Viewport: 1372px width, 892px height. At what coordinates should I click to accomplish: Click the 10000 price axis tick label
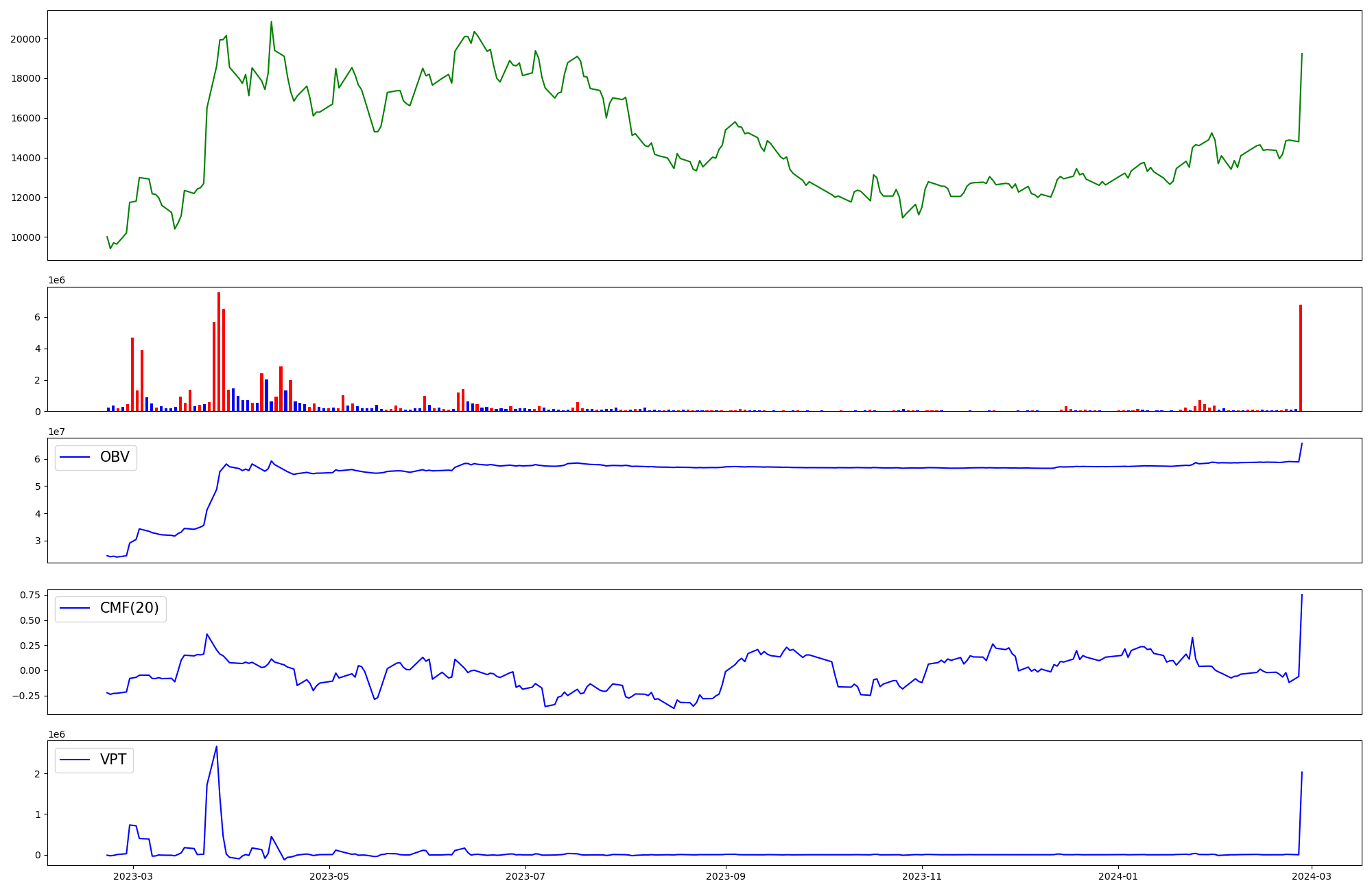[25, 237]
